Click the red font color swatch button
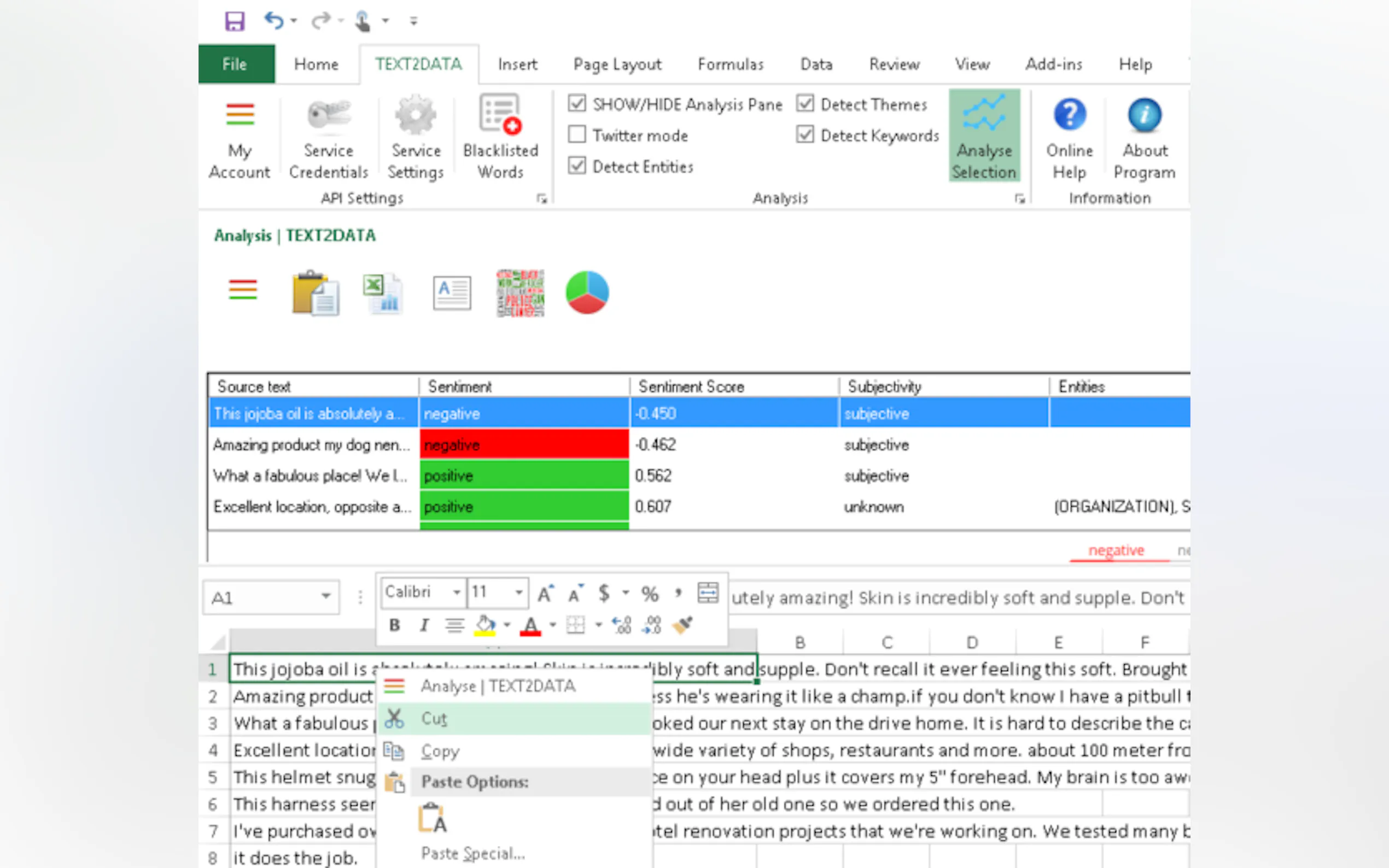 click(530, 625)
